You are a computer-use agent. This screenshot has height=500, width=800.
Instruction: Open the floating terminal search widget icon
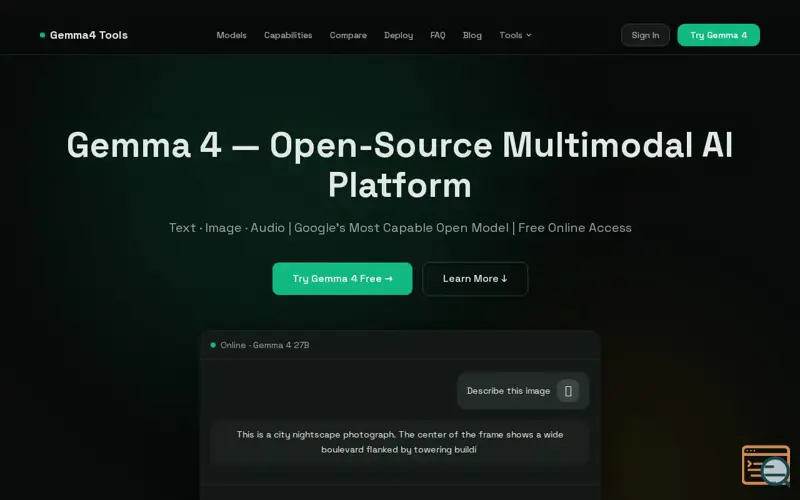(765, 465)
